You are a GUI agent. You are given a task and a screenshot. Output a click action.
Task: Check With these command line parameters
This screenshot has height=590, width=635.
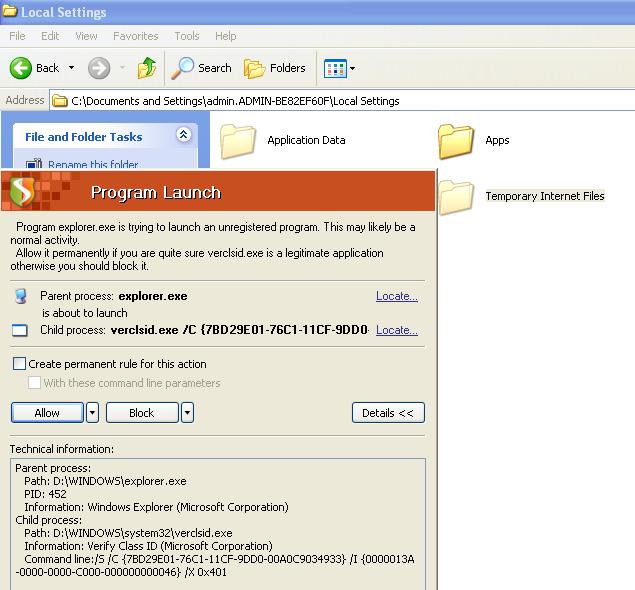click(x=34, y=383)
